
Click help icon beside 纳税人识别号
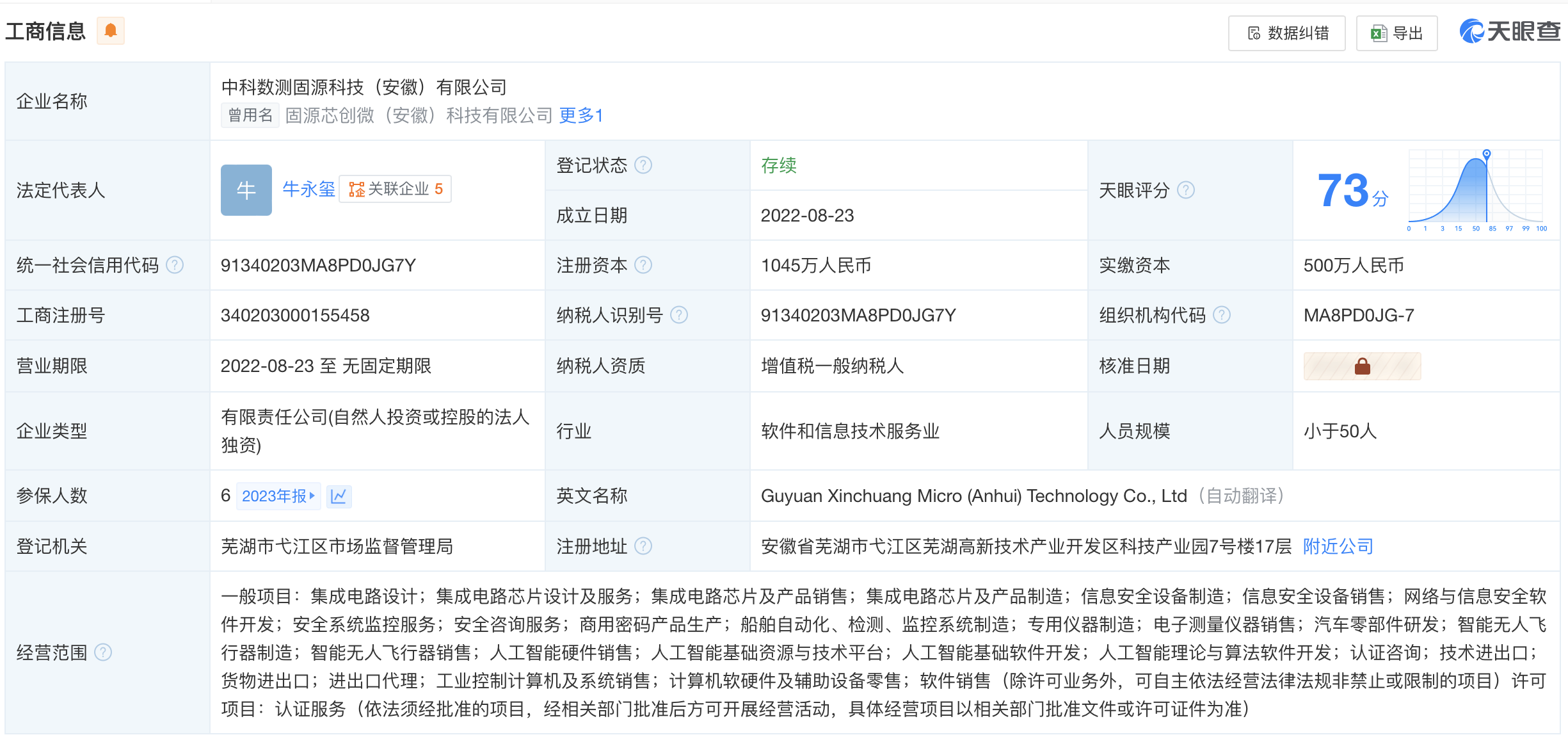tap(679, 315)
